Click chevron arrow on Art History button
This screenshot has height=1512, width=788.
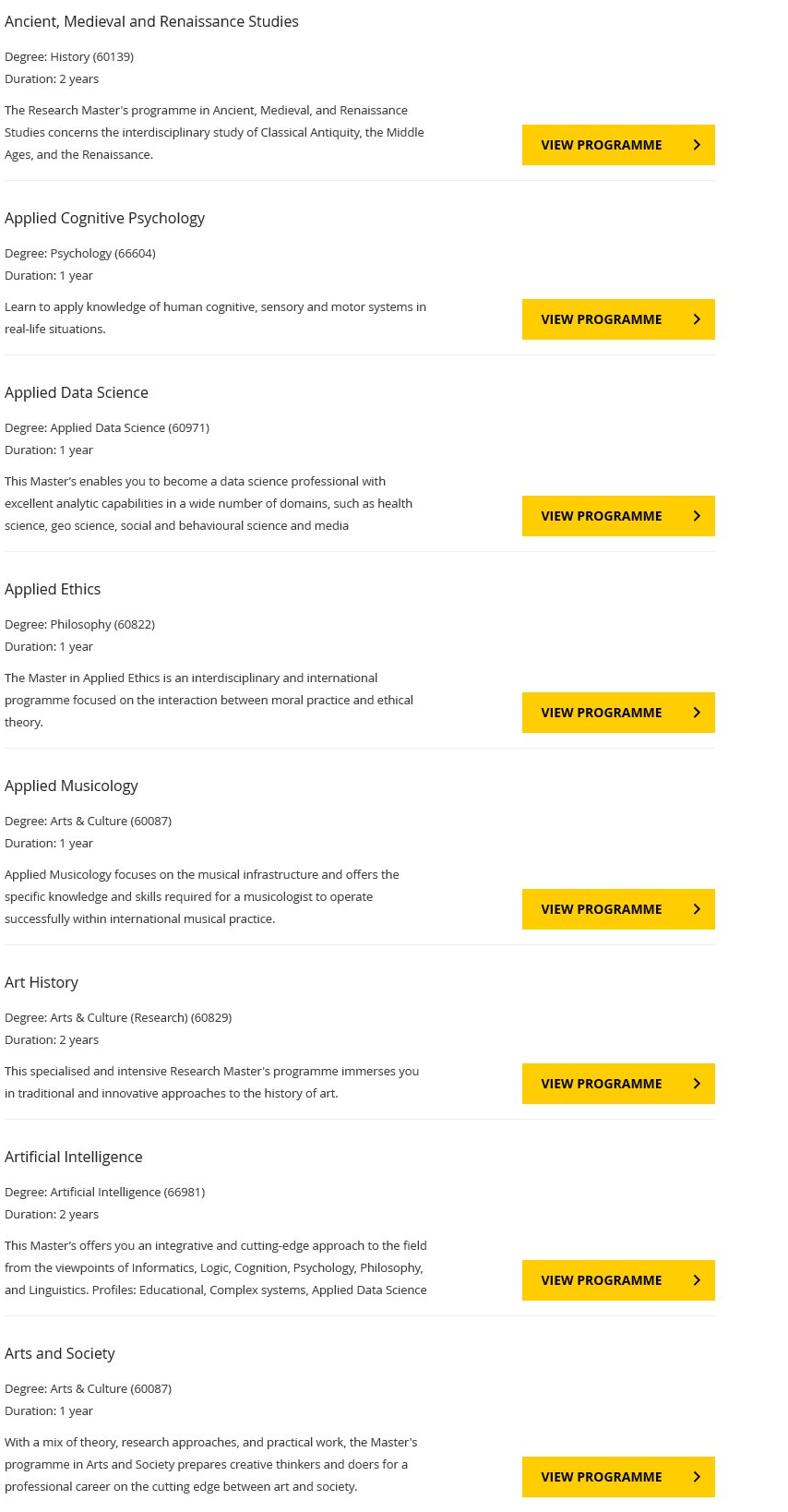click(697, 1084)
